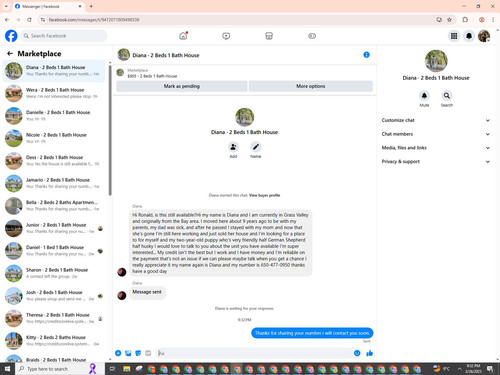Open the notifications bell in header
The height and width of the screenshot is (375, 500).
click(x=469, y=36)
